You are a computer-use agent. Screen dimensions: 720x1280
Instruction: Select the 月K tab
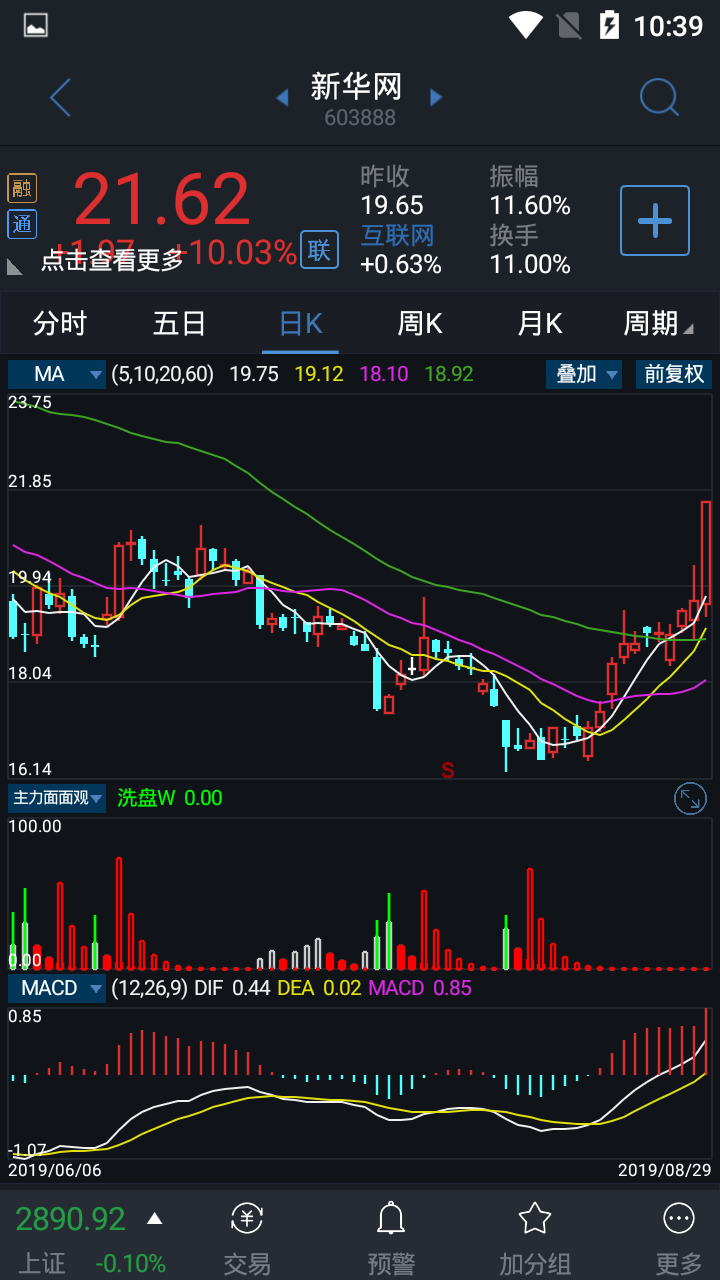click(x=540, y=323)
